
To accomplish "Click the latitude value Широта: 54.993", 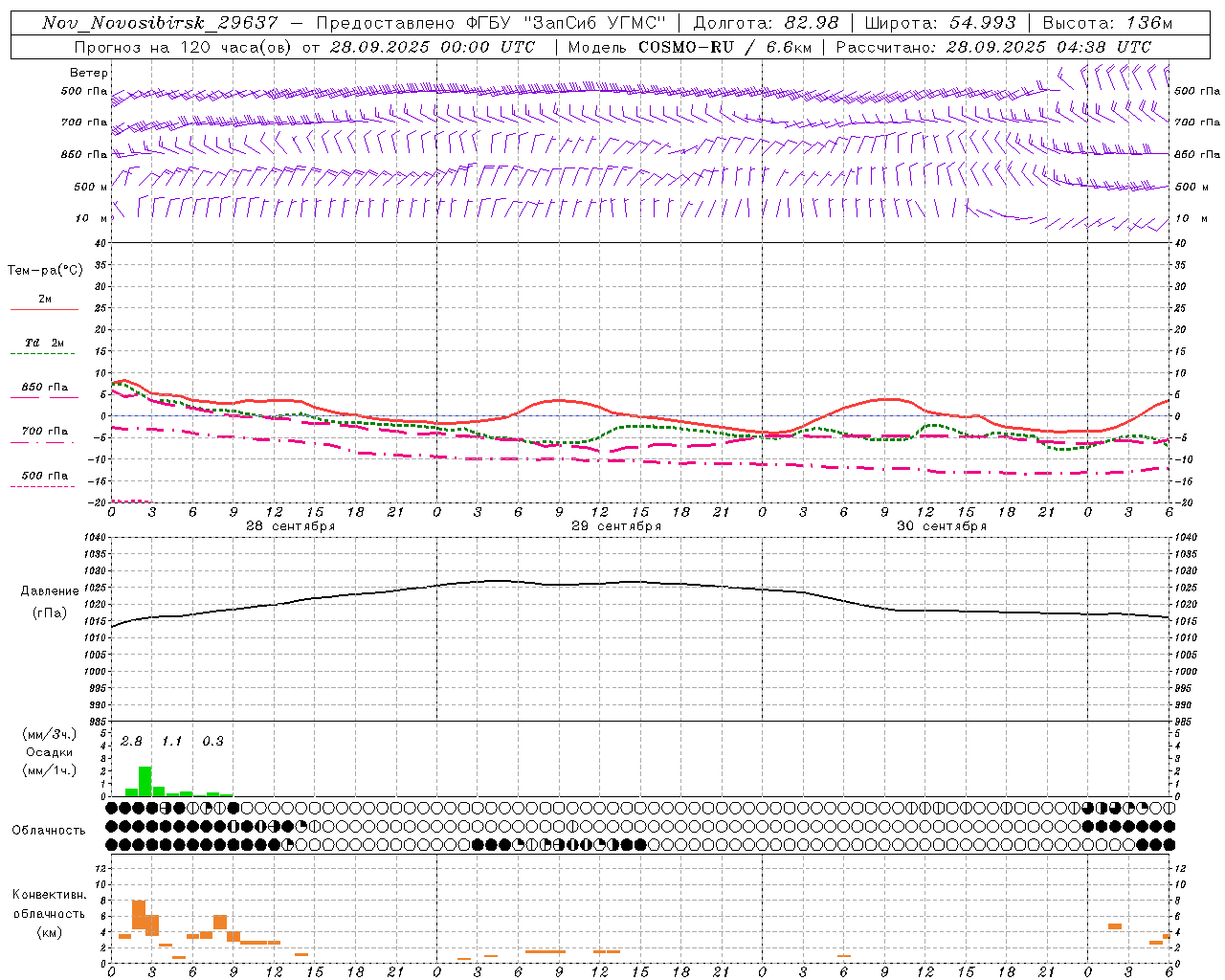I will point(940,23).
